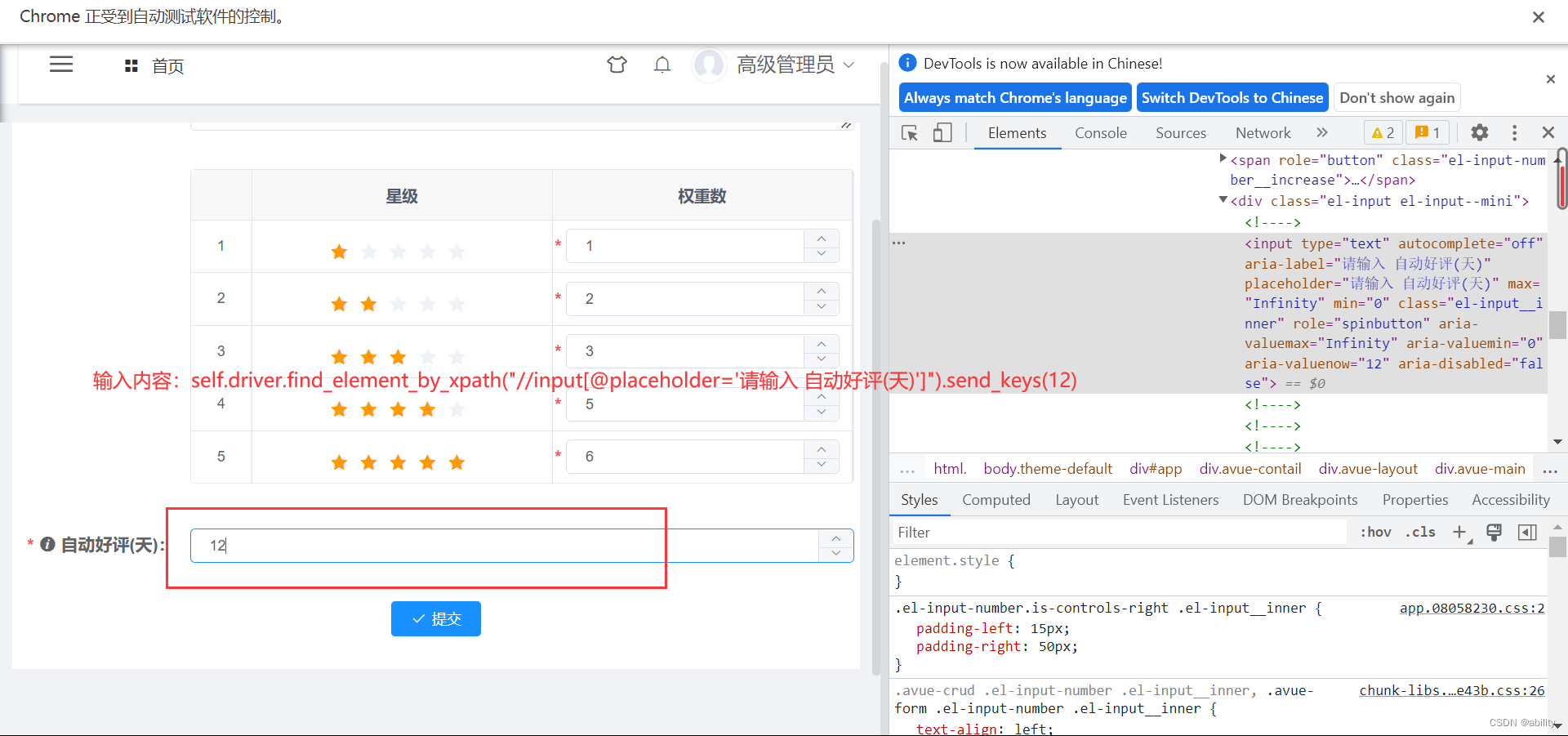Toggle the device toolbar icon
Image resolution: width=1568 pixels, height=736 pixels.
[x=942, y=132]
